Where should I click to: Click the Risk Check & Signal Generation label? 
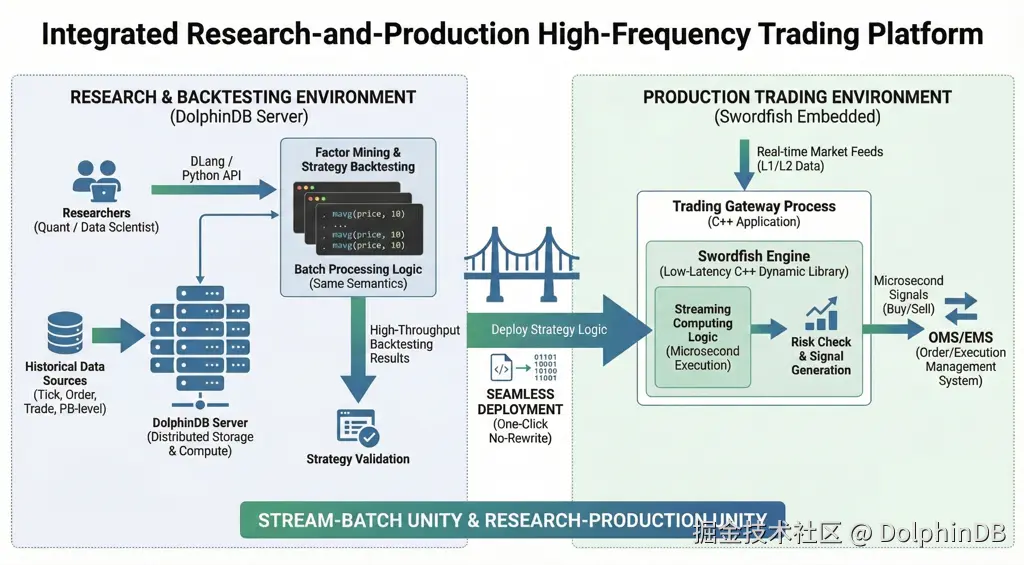click(x=821, y=356)
